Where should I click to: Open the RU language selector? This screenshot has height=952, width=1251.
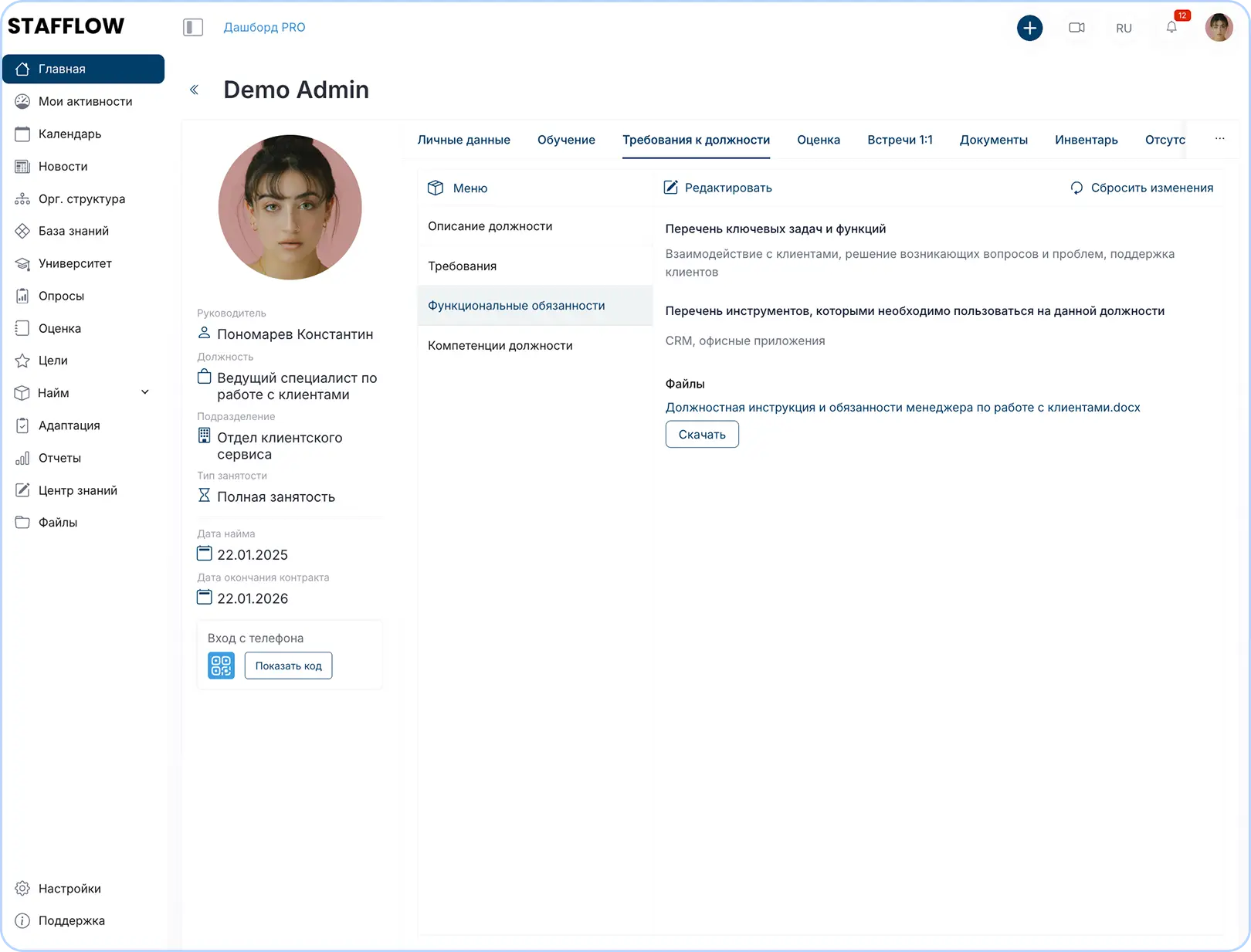pyautogui.click(x=1124, y=28)
